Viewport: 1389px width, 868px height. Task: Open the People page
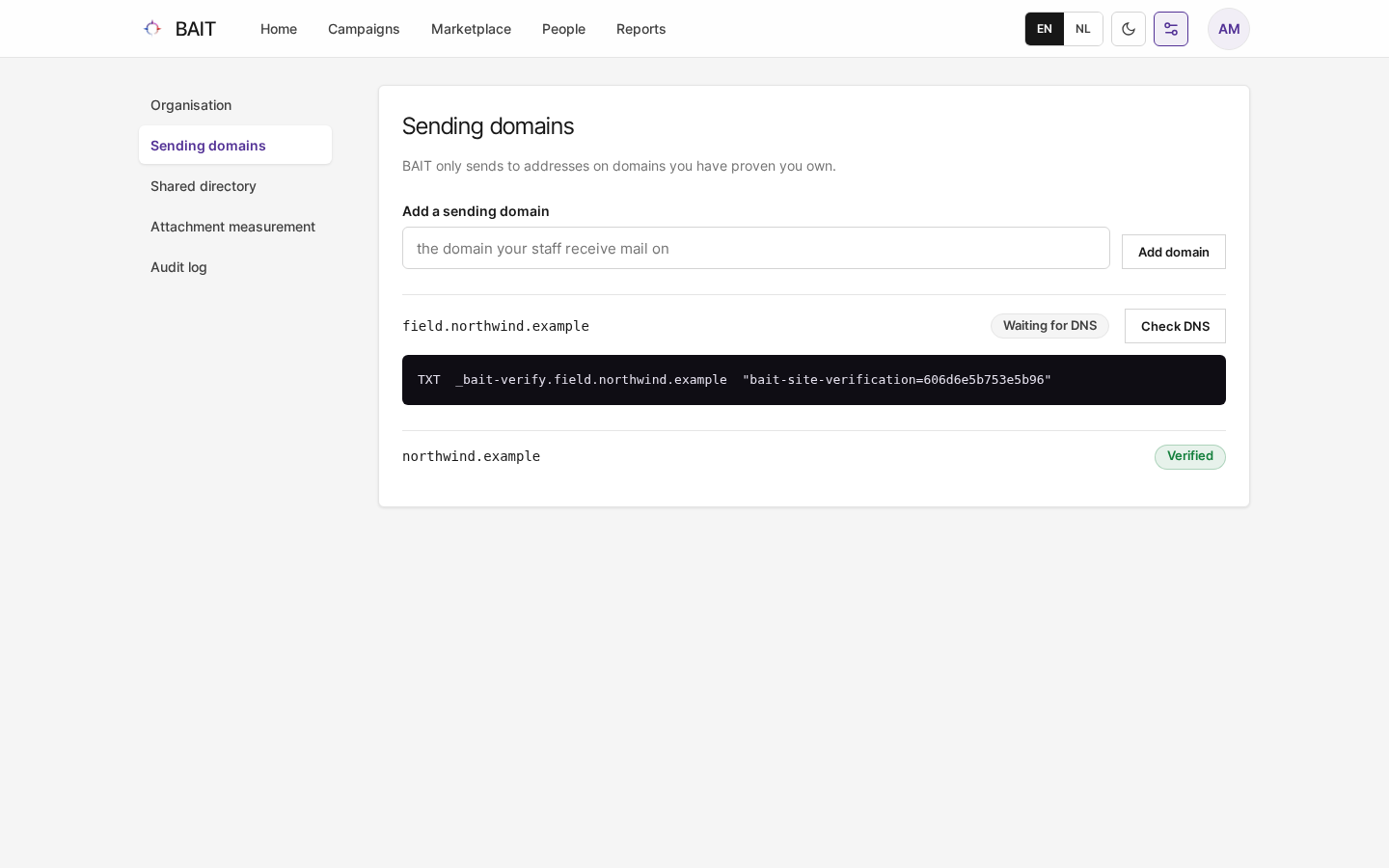563,29
